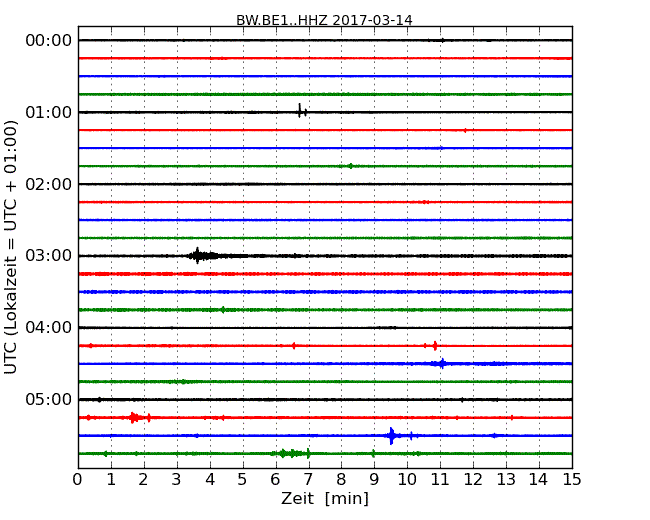Click the green blip near minute 4.4 on the 03:45 trace

point(223,310)
